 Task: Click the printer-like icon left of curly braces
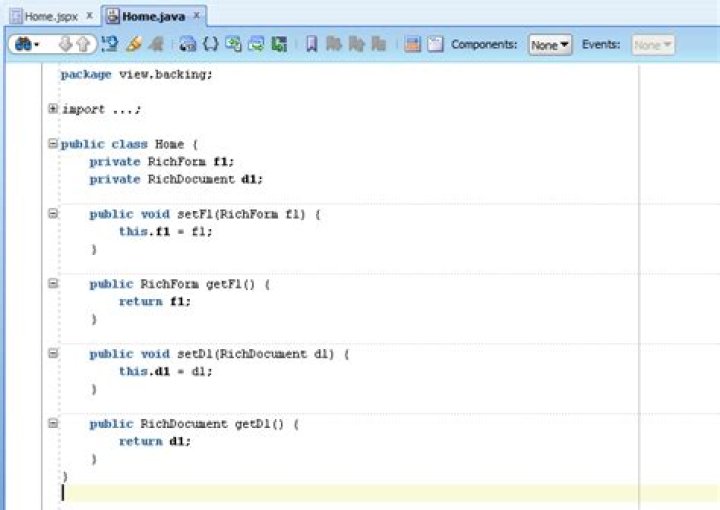[x=188, y=45]
